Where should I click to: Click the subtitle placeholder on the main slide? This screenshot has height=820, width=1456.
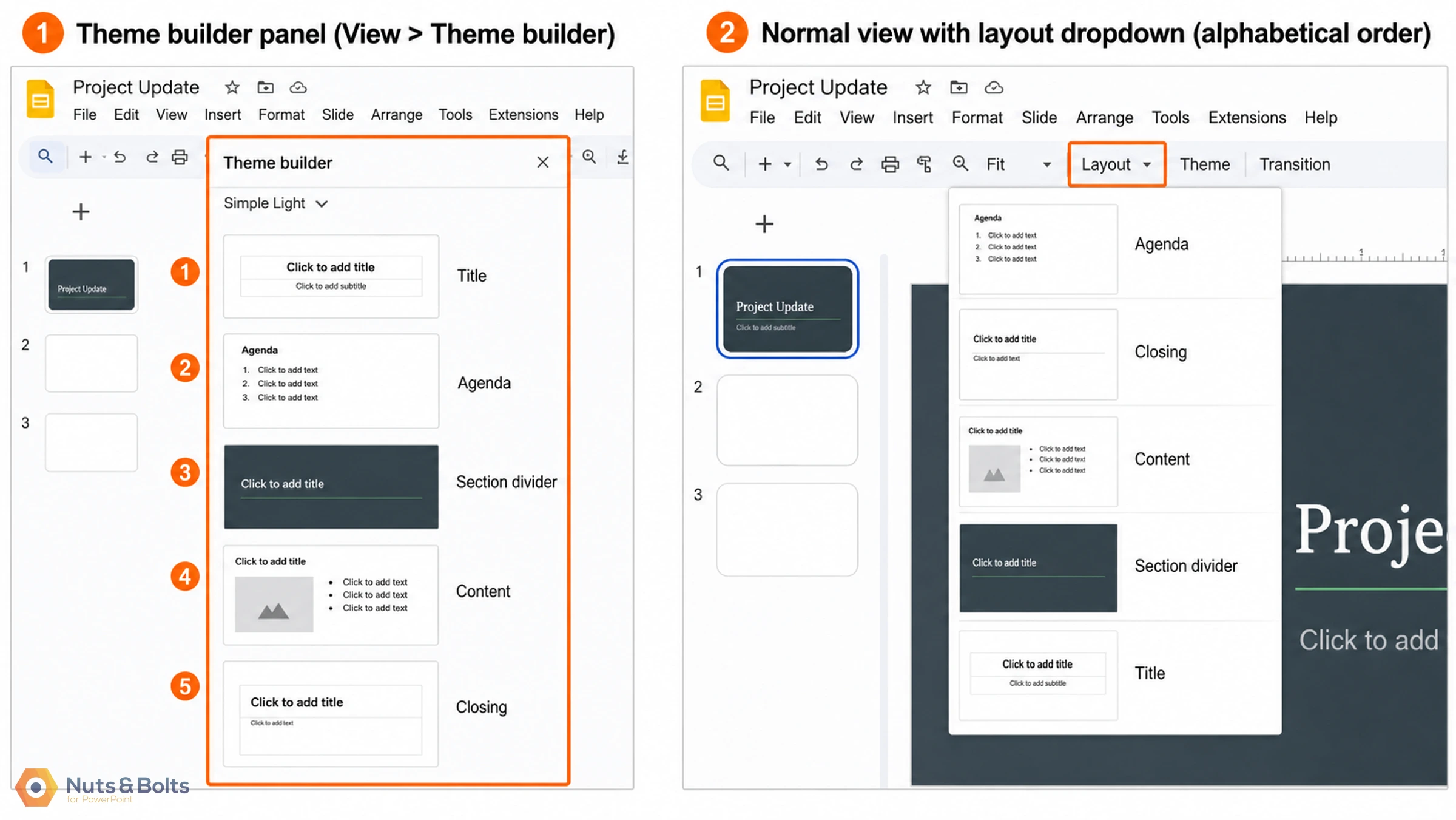[1369, 640]
